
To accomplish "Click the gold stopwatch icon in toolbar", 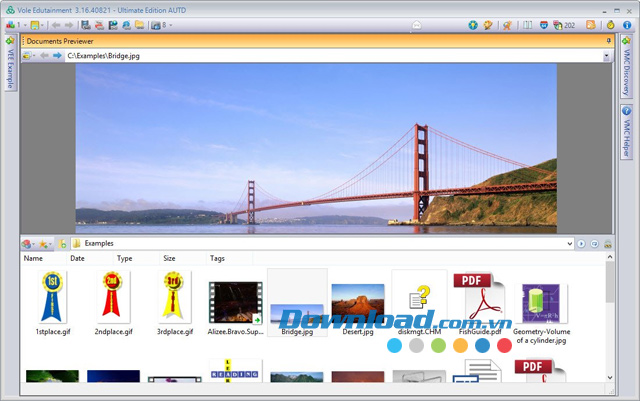I will click(611, 25).
